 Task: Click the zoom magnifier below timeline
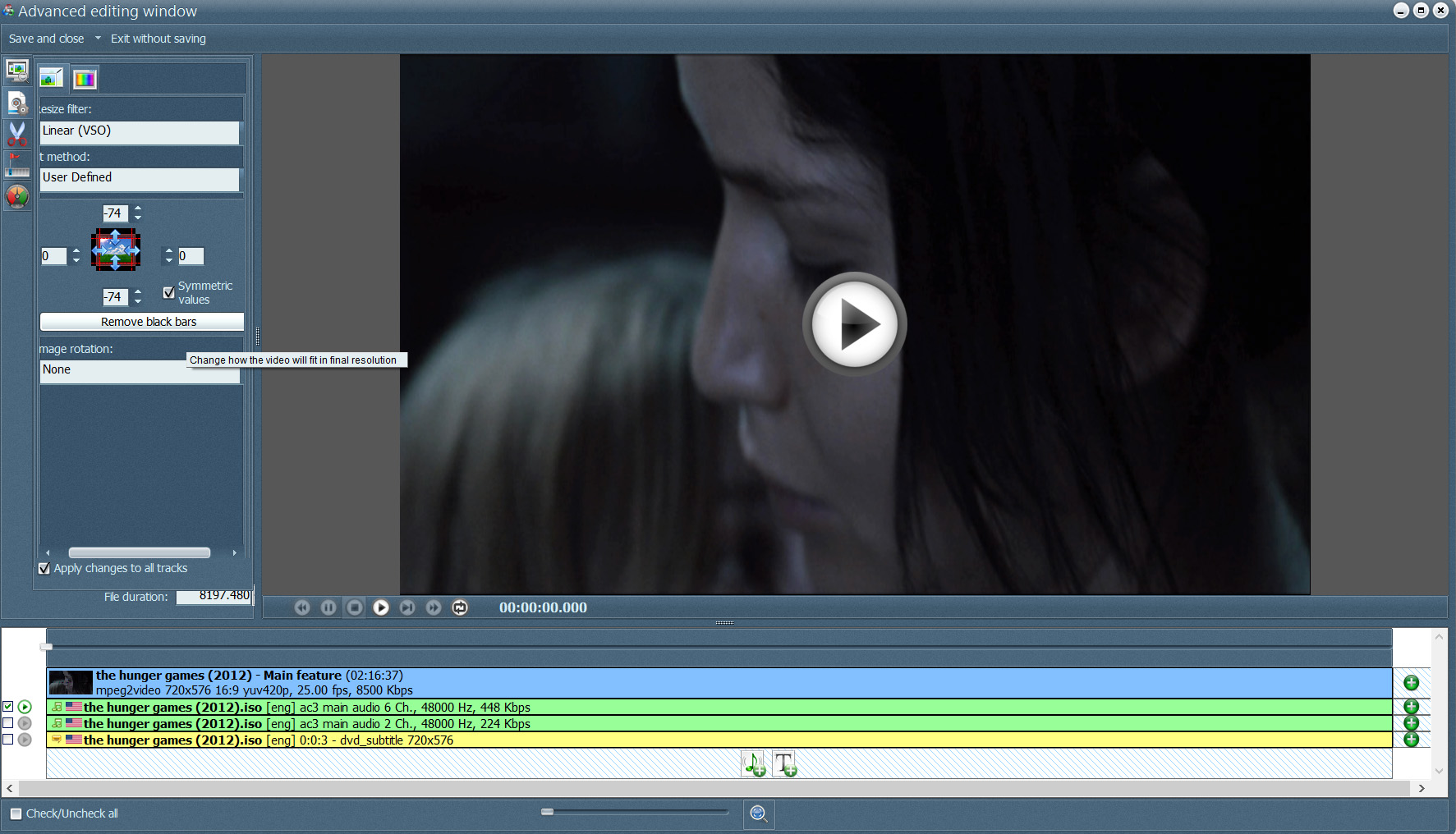(x=759, y=813)
